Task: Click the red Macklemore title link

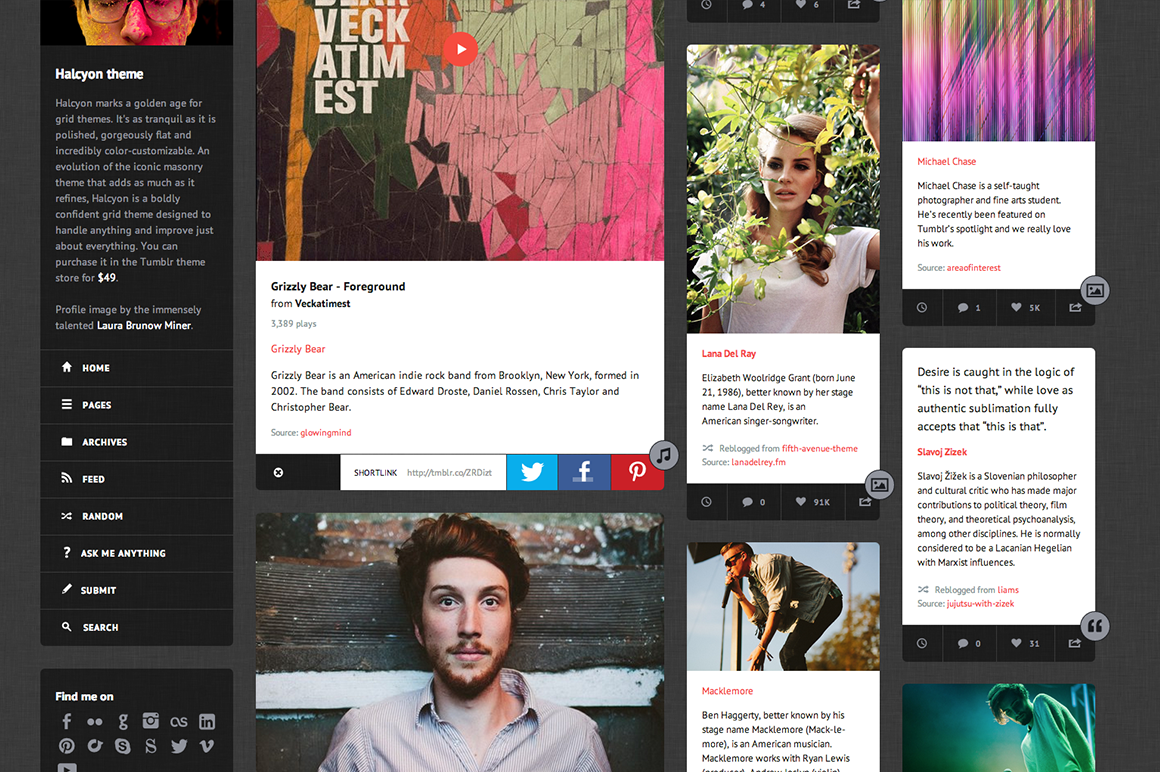Action: click(x=727, y=691)
